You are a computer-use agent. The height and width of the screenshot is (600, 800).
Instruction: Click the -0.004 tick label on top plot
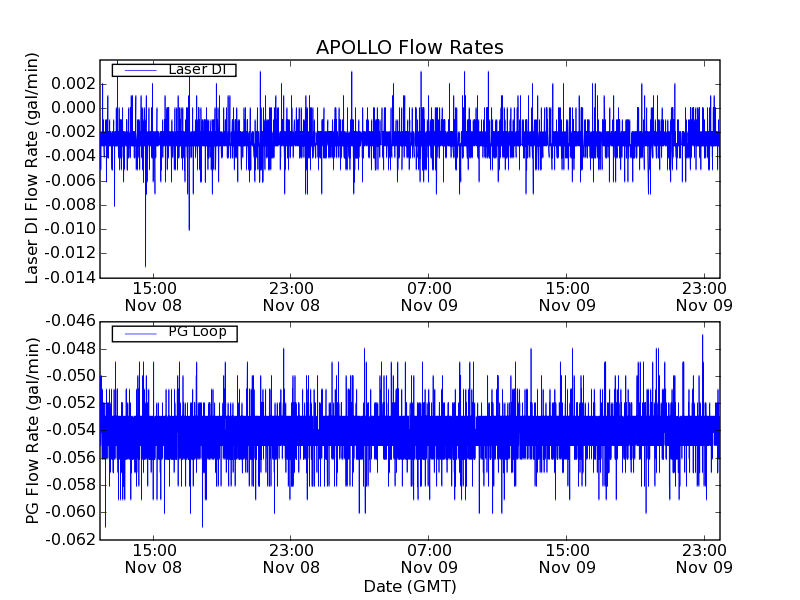pyautogui.click(x=70, y=156)
